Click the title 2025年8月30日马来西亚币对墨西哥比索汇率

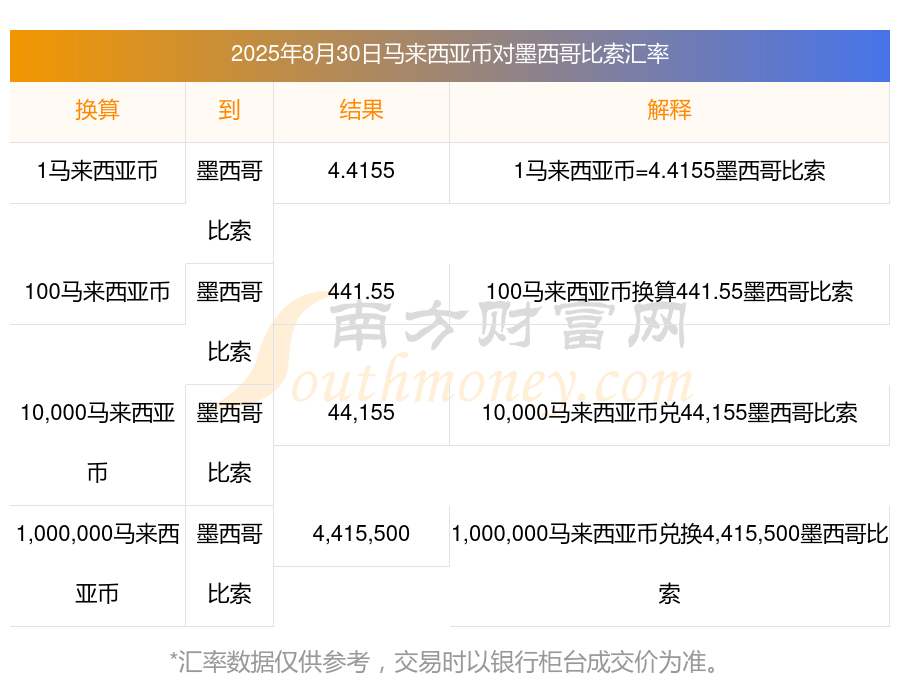point(449,54)
